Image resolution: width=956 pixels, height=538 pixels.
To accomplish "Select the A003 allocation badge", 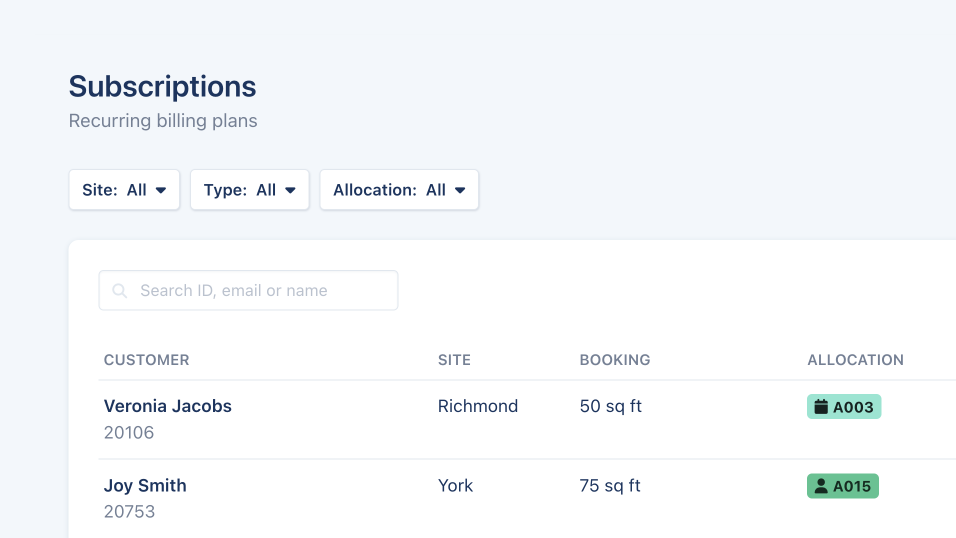I will (x=844, y=407).
